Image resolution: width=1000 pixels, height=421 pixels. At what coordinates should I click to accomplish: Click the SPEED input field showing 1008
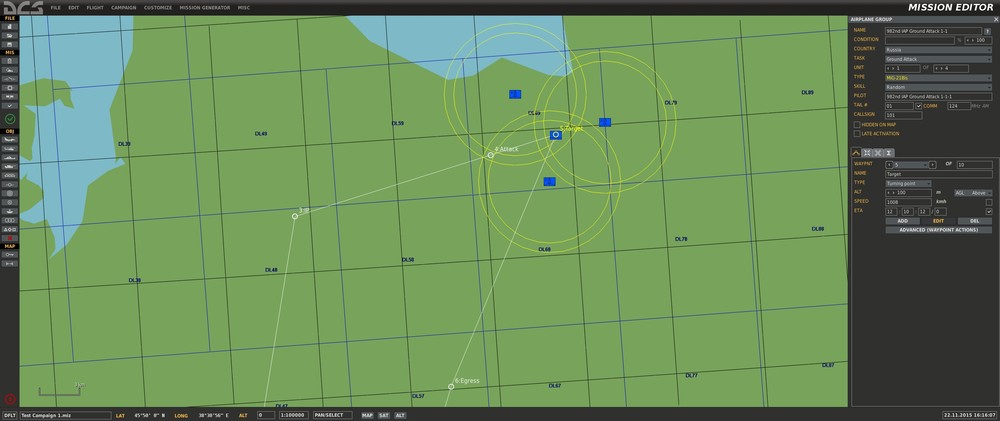[908, 202]
